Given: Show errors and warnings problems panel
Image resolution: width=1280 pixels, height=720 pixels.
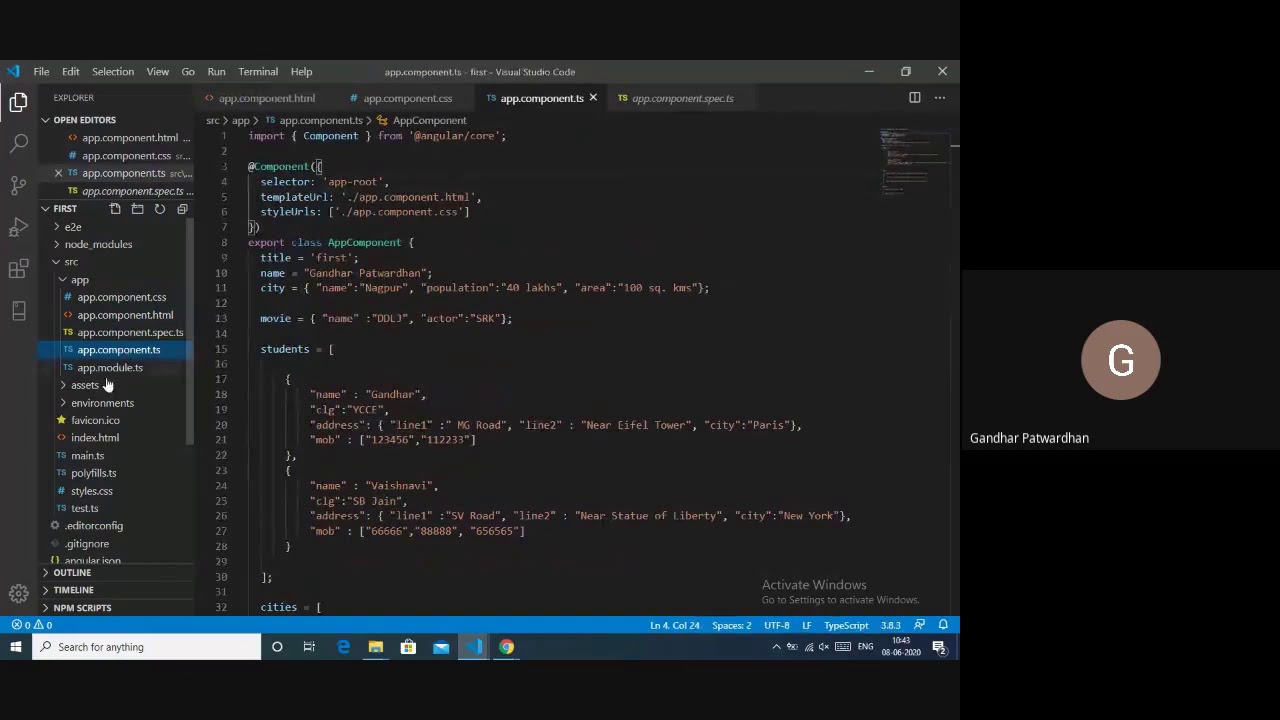Looking at the screenshot, I should point(32,625).
